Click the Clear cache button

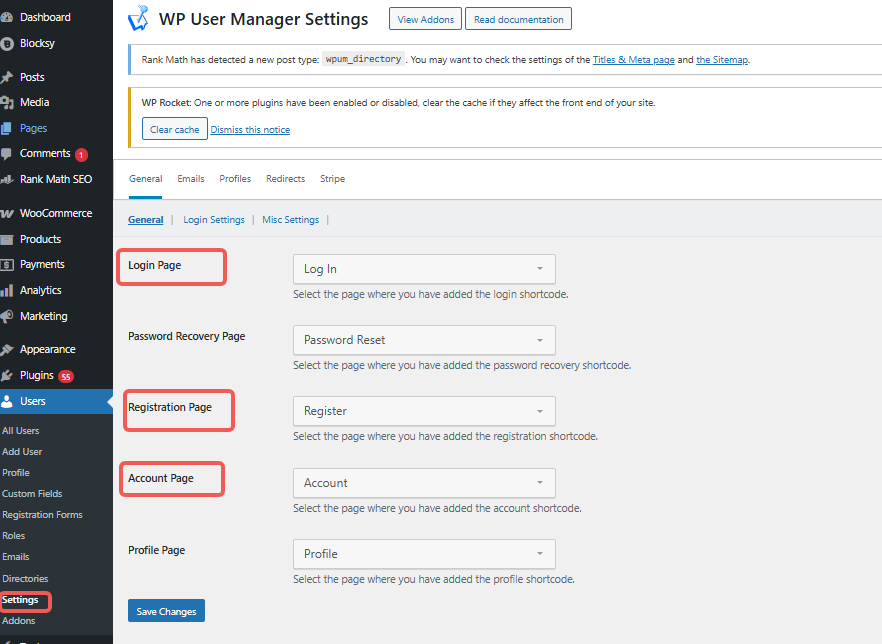(174, 129)
